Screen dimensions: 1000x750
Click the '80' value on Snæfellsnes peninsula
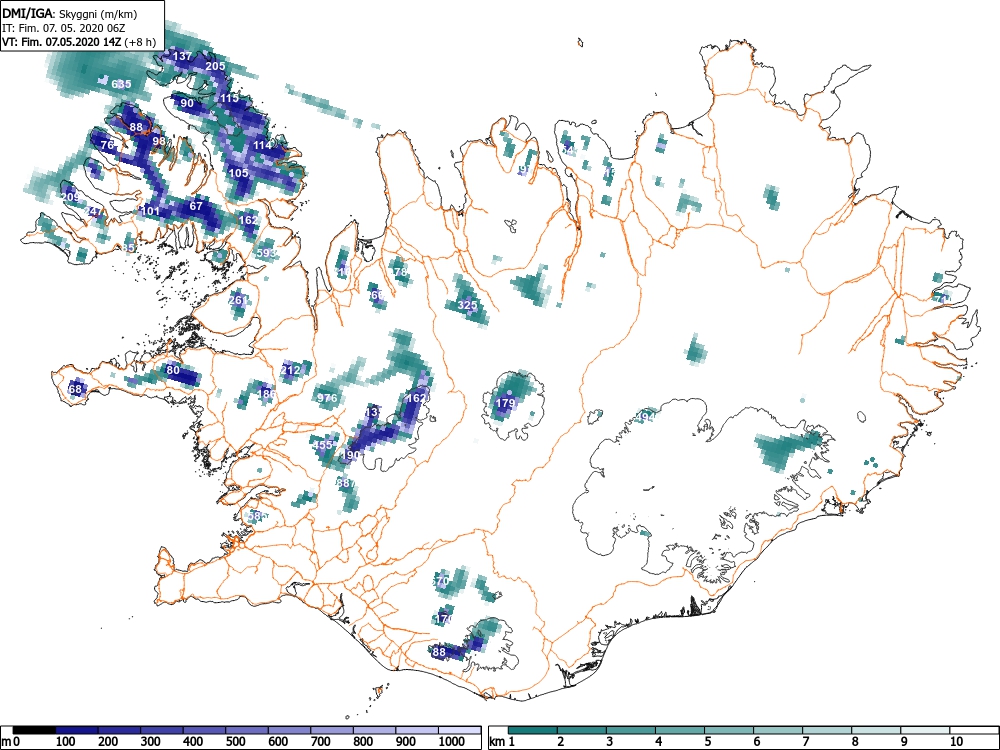coord(173,370)
